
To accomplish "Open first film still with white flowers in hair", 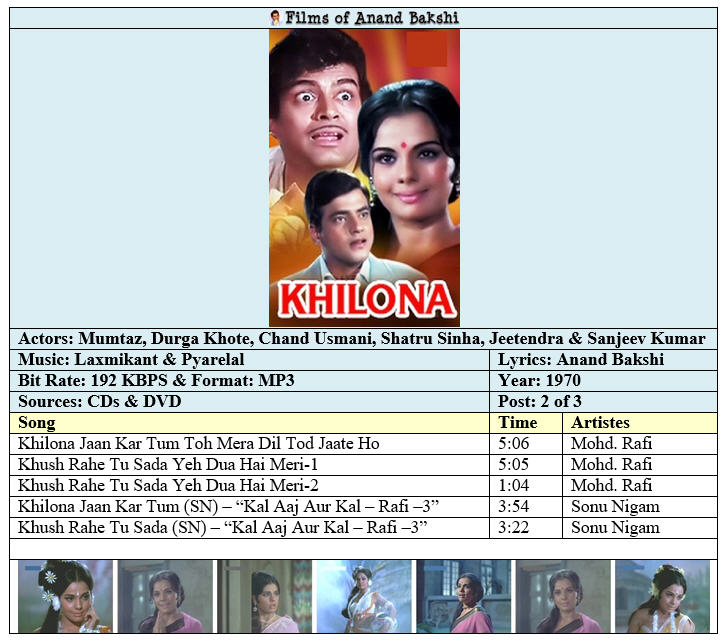I will (65, 597).
